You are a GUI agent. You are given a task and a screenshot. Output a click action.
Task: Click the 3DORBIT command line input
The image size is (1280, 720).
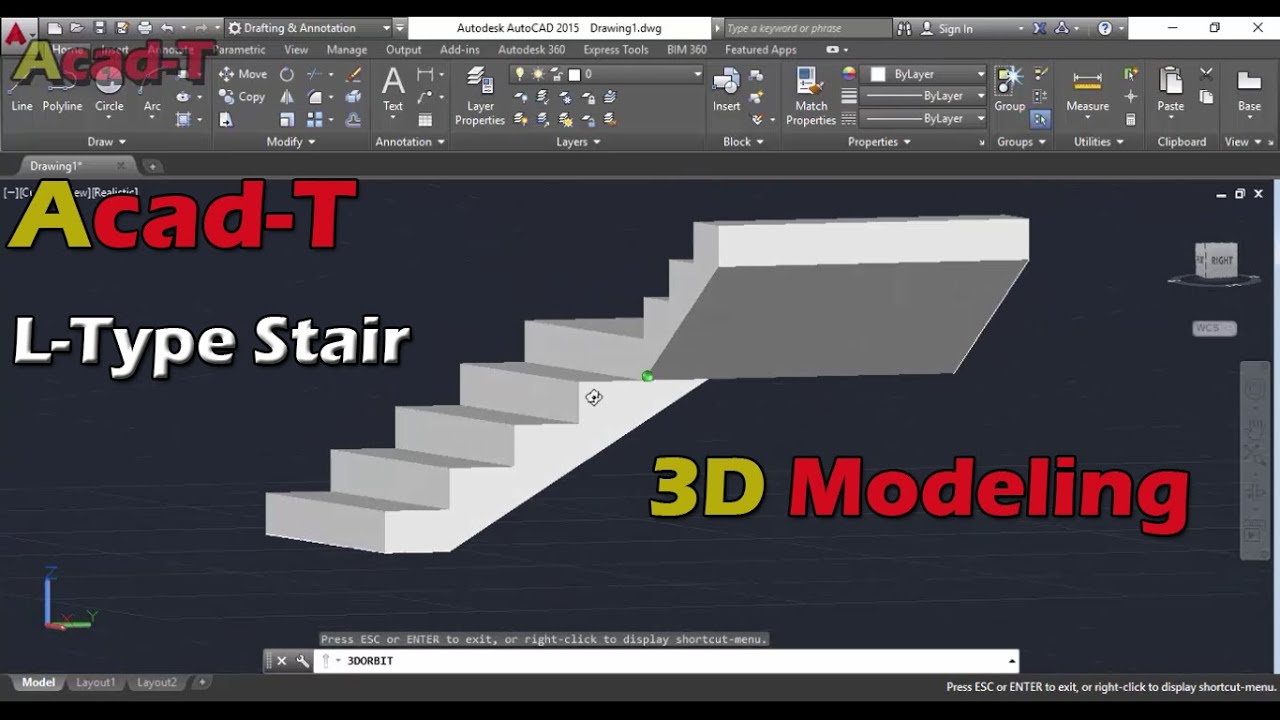point(666,661)
